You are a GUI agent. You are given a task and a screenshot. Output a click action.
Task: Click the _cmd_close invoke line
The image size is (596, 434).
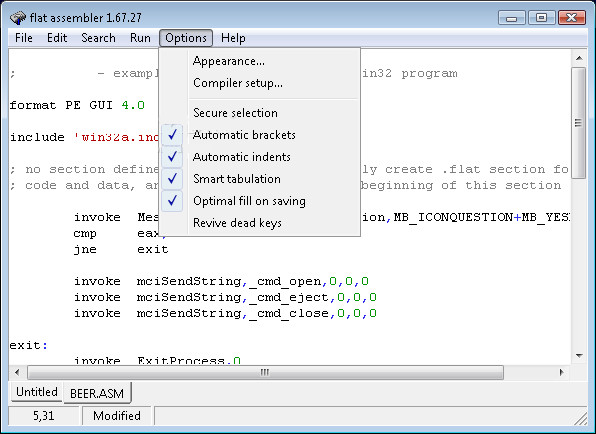click(x=225, y=314)
